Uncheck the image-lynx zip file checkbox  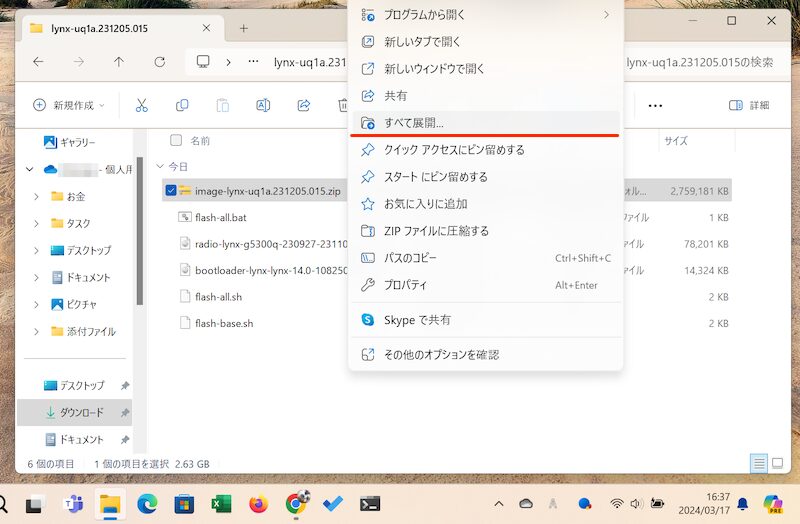(x=171, y=190)
